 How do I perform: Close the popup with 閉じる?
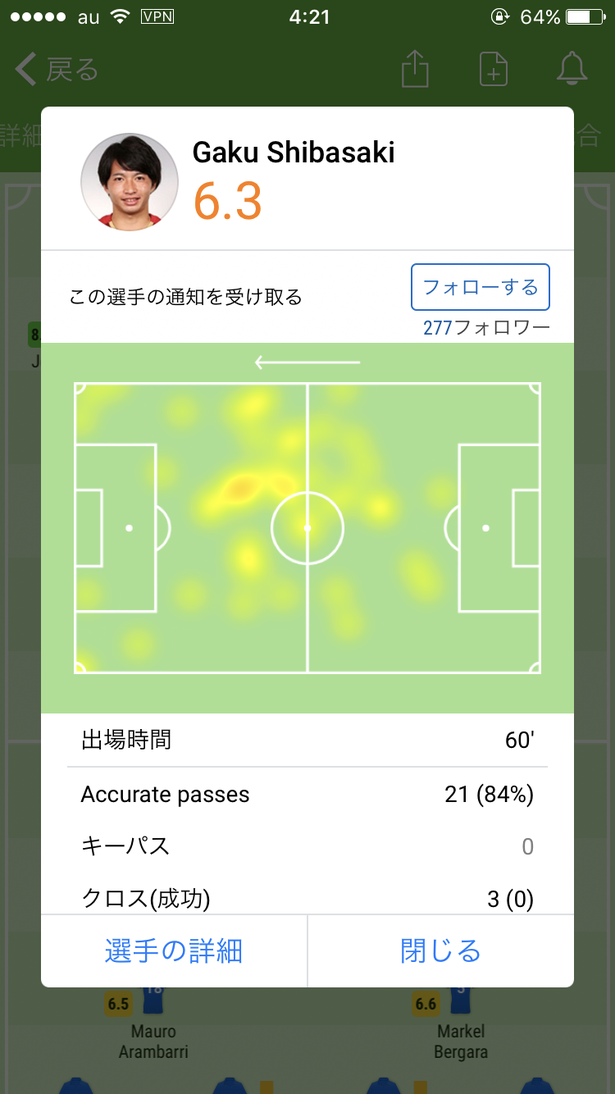tap(440, 950)
